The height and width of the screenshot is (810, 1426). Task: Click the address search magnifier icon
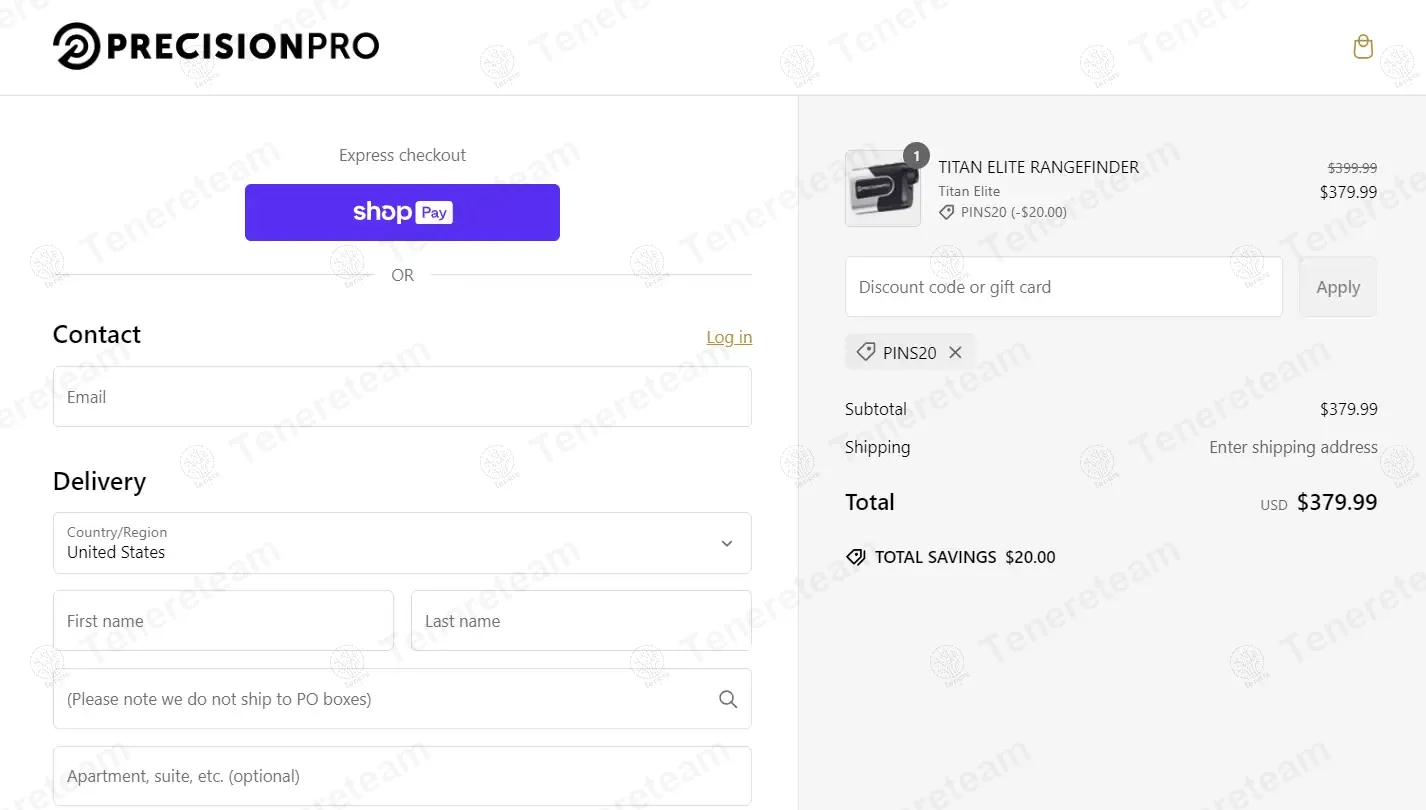pos(728,699)
